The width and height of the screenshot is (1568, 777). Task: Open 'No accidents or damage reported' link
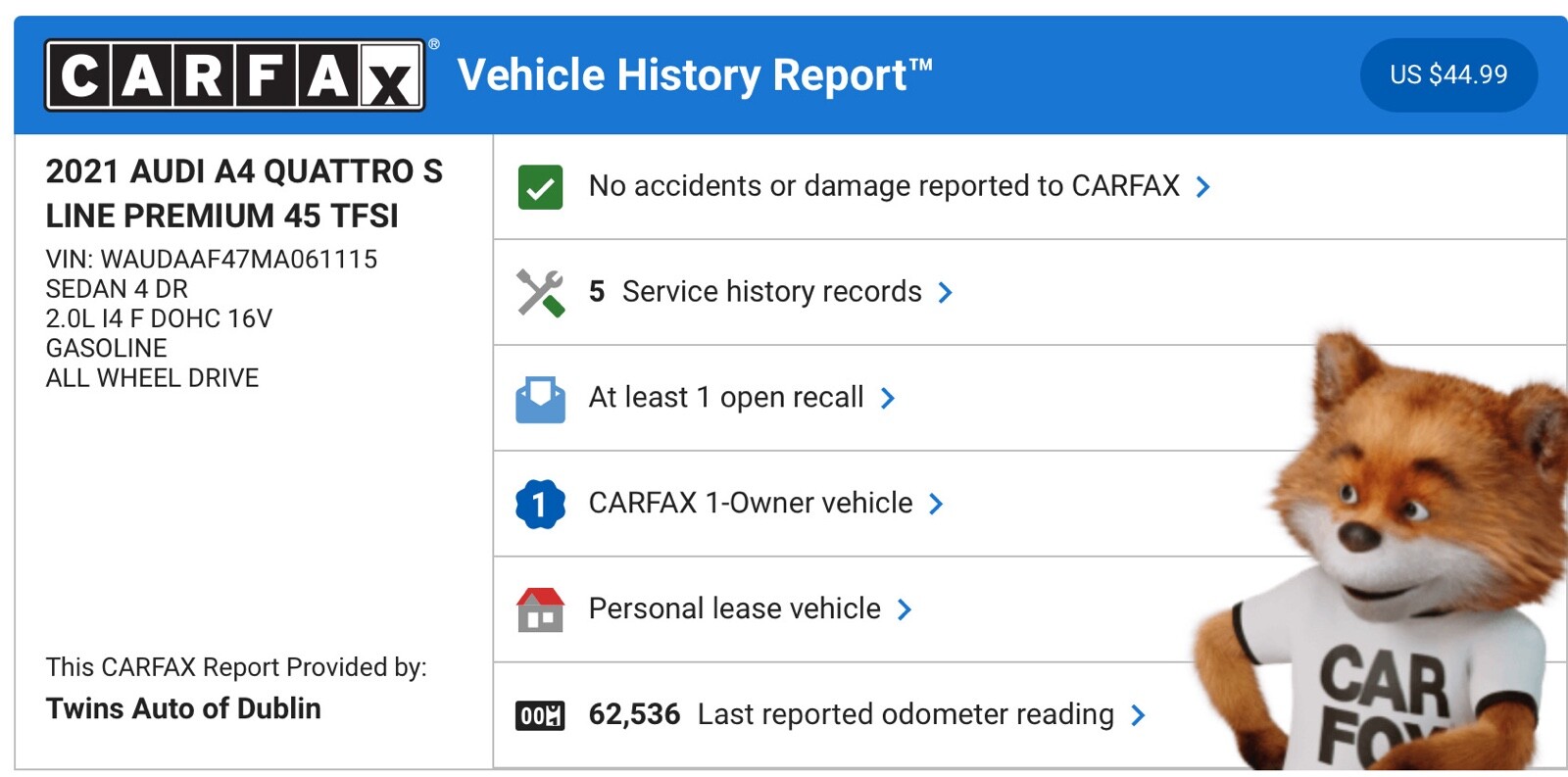(883, 186)
